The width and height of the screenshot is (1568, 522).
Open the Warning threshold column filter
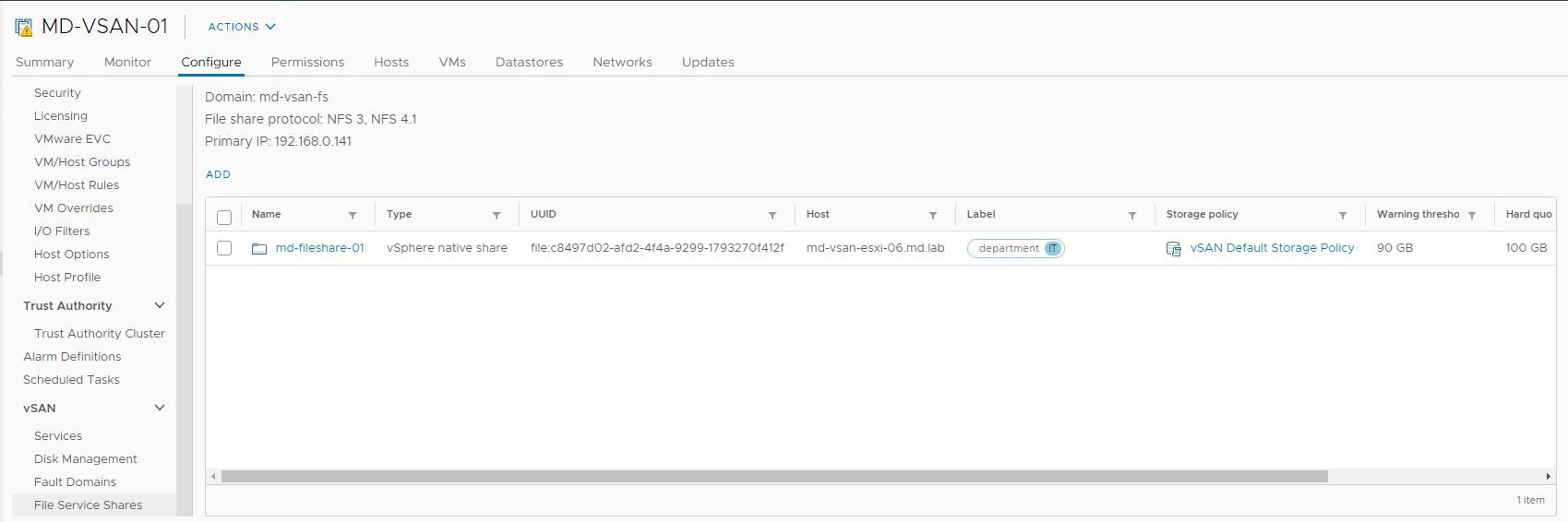(1472, 215)
